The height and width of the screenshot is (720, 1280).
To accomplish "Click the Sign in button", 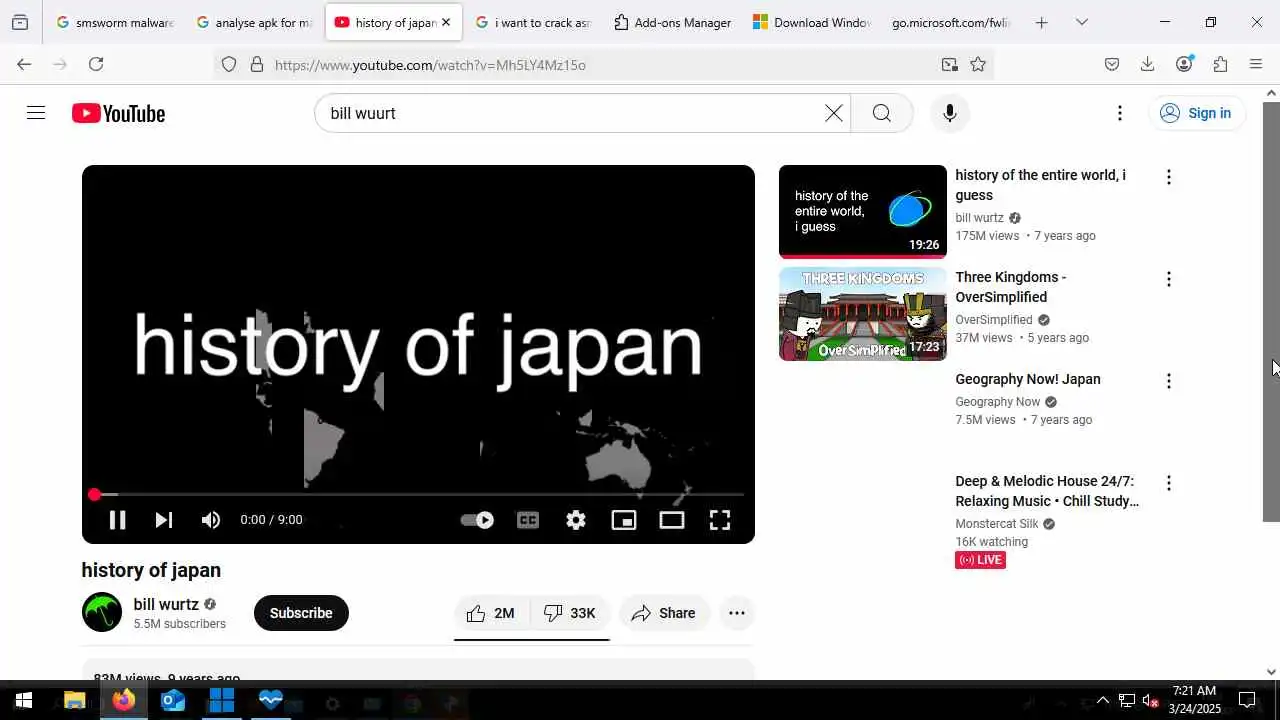I will click(1196, 113).
